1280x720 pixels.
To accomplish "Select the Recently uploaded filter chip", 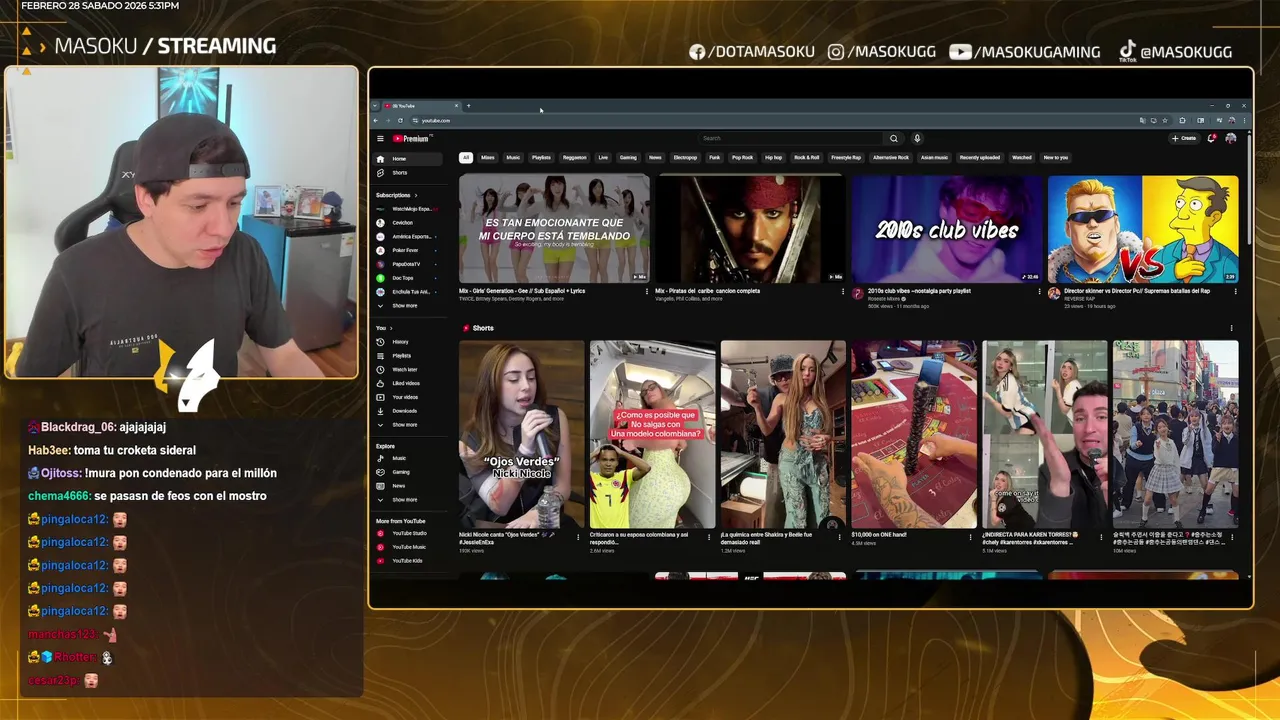I will pyautogui.click(x=980, y=157).
